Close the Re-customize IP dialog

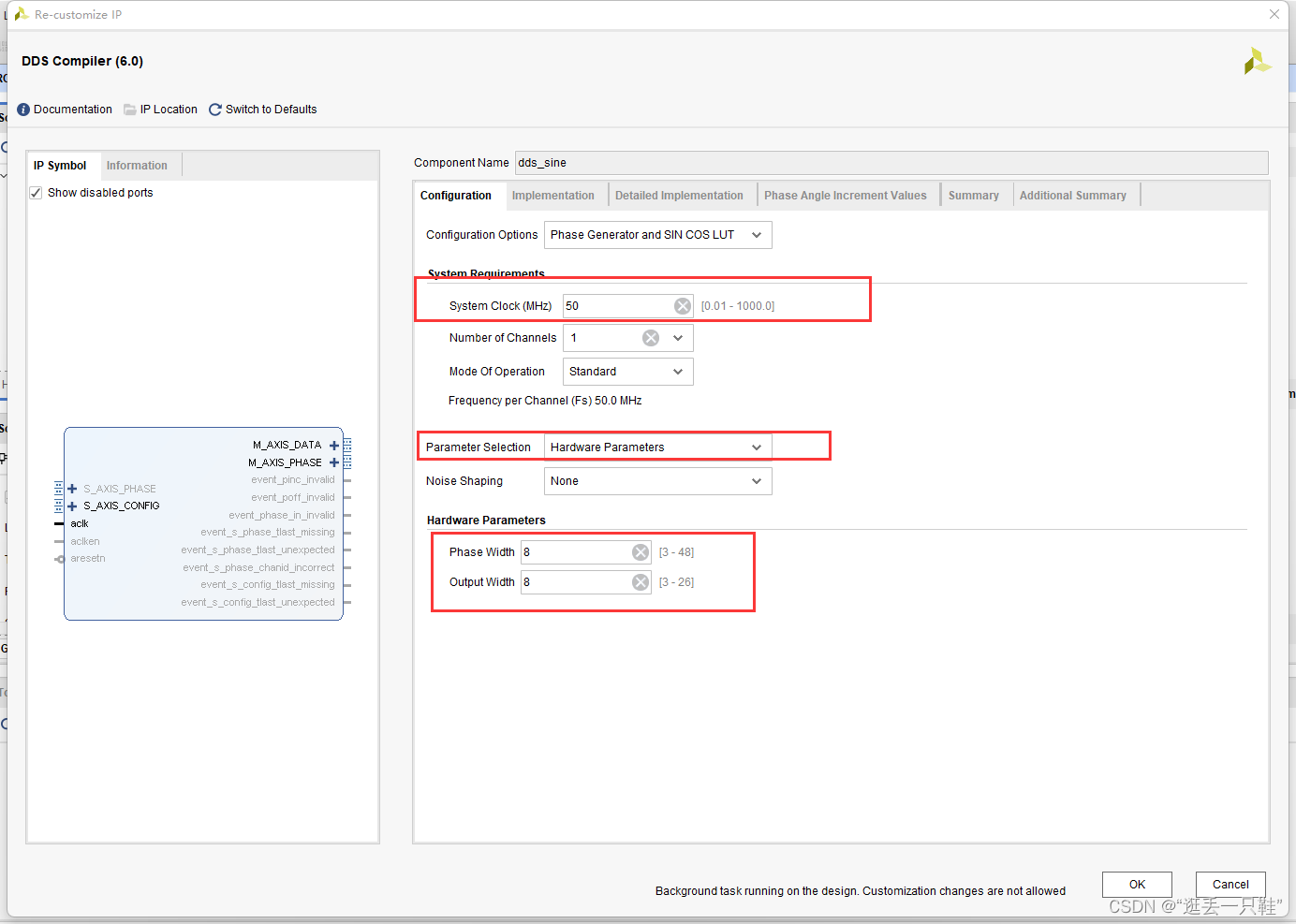pyautogui.click(x=1274, y=14)
